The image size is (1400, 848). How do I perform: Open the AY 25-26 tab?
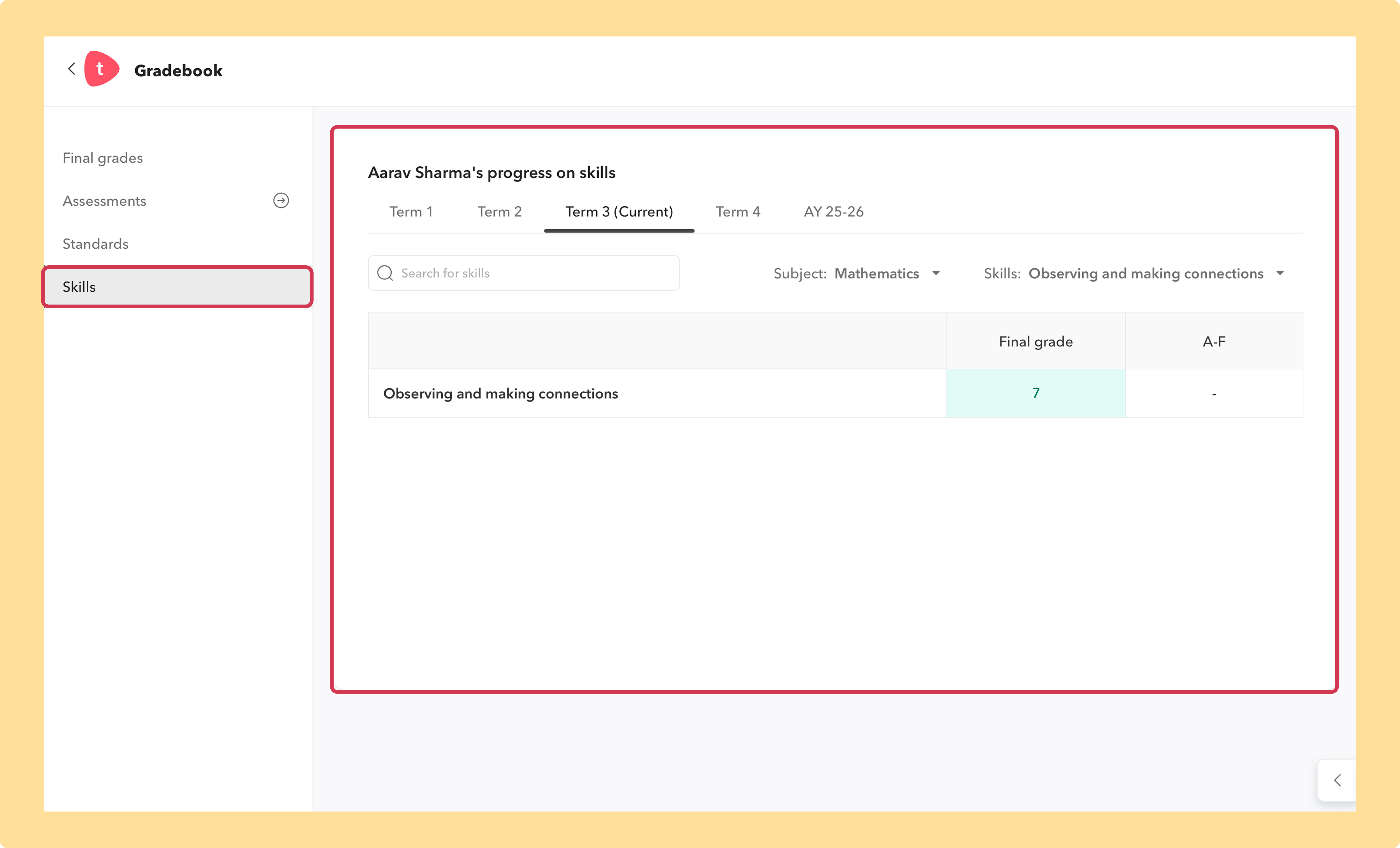coord(834,212)
